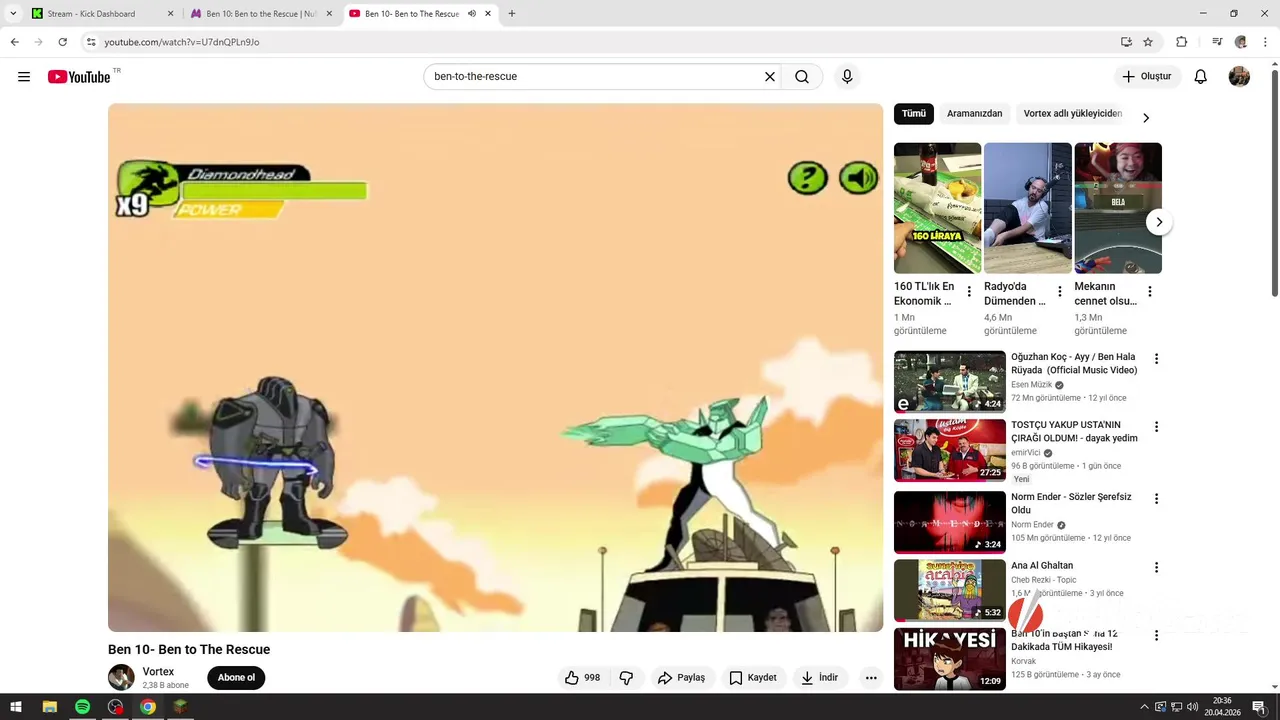Bookmark this page with the star icon

point(1148,42)
